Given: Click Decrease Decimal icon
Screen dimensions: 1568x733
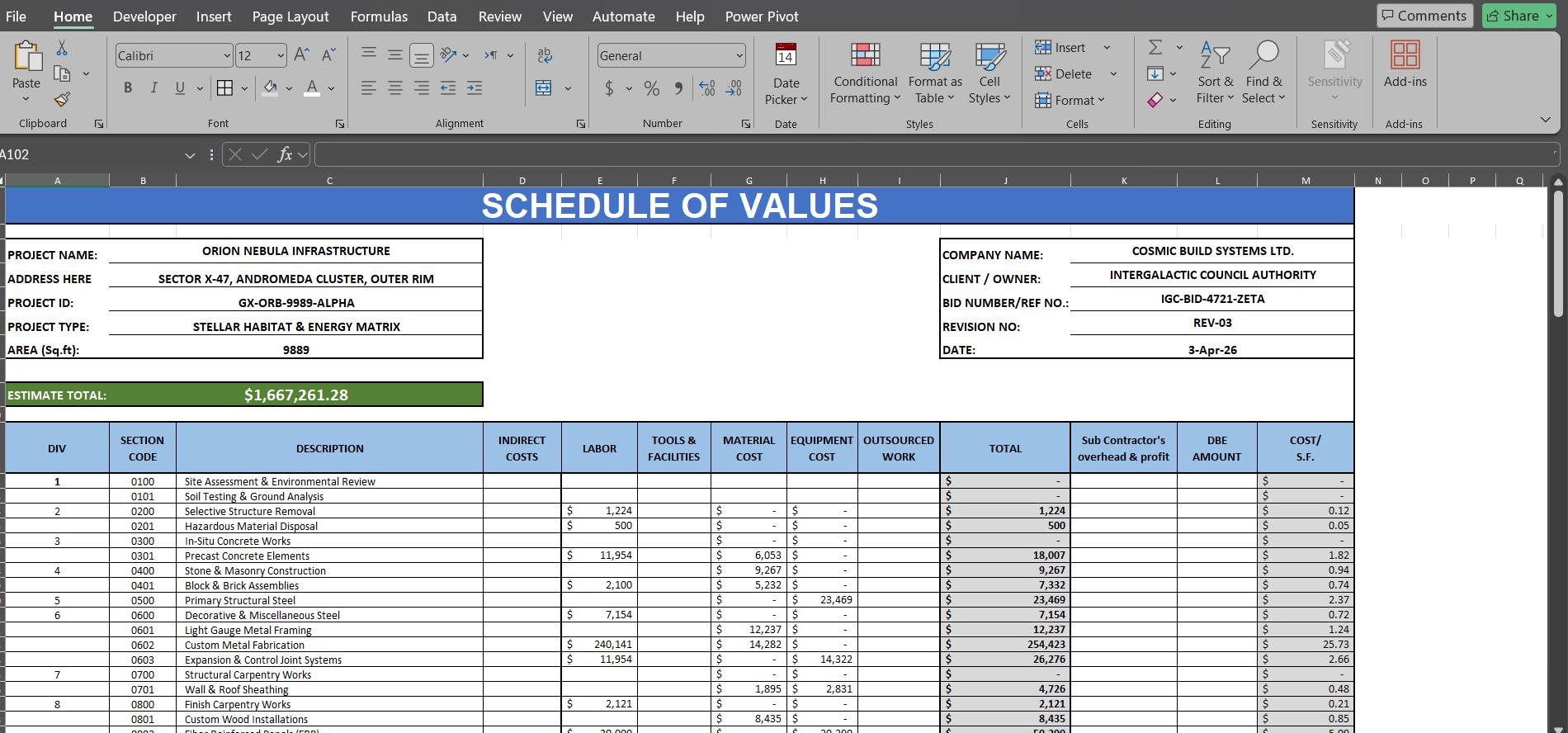Looking at the screenshot, I should pos(734,87).
